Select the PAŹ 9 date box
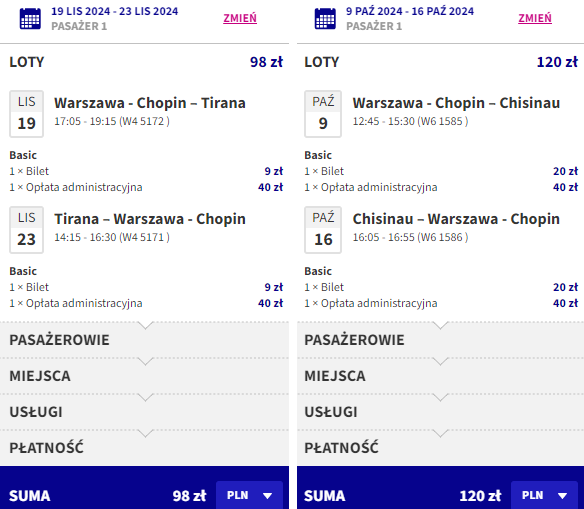This screenshot has width=584, height=509. (x=323, y=114)
